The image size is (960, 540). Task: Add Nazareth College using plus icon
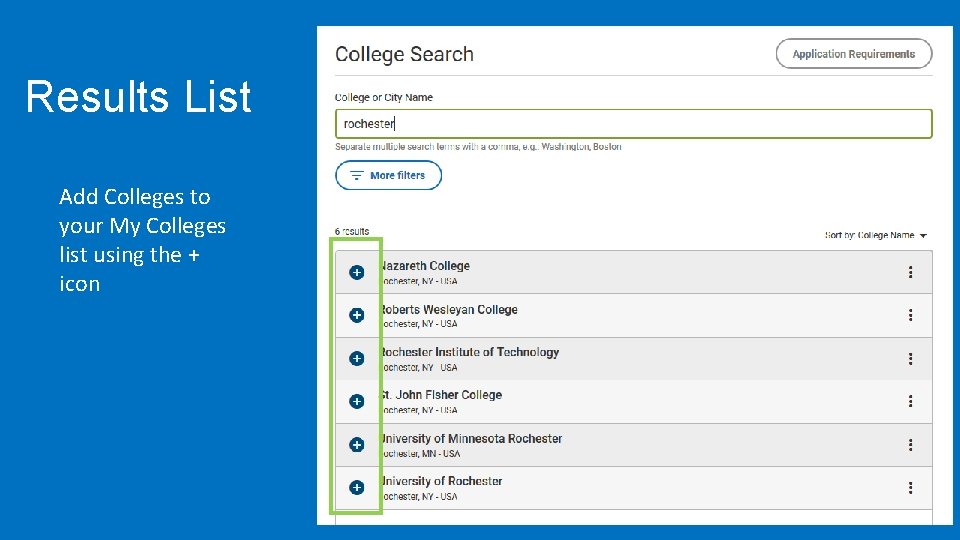coord(356,272)
